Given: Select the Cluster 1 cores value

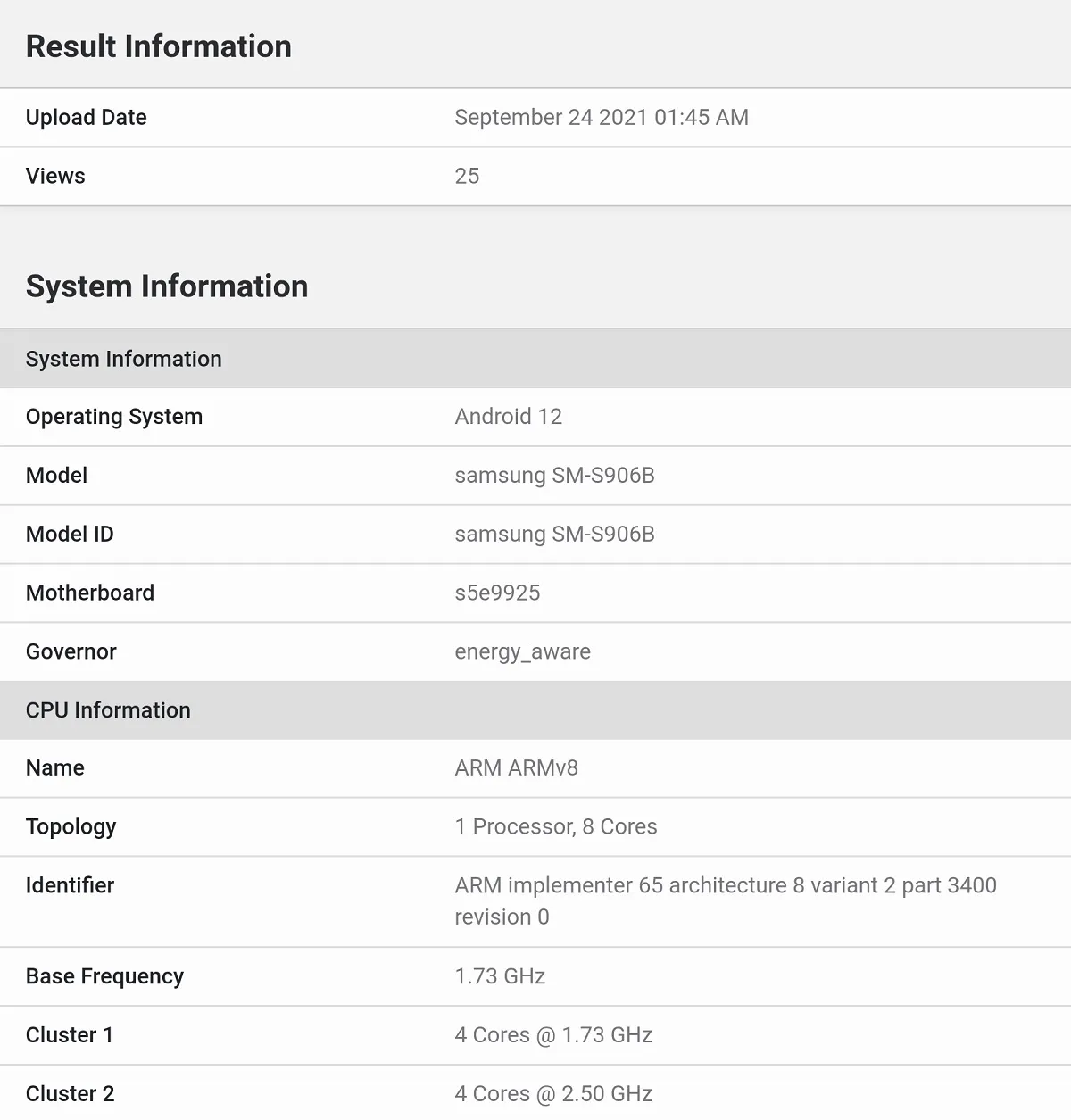Looking at the screenshot, I should point(553,1035).
